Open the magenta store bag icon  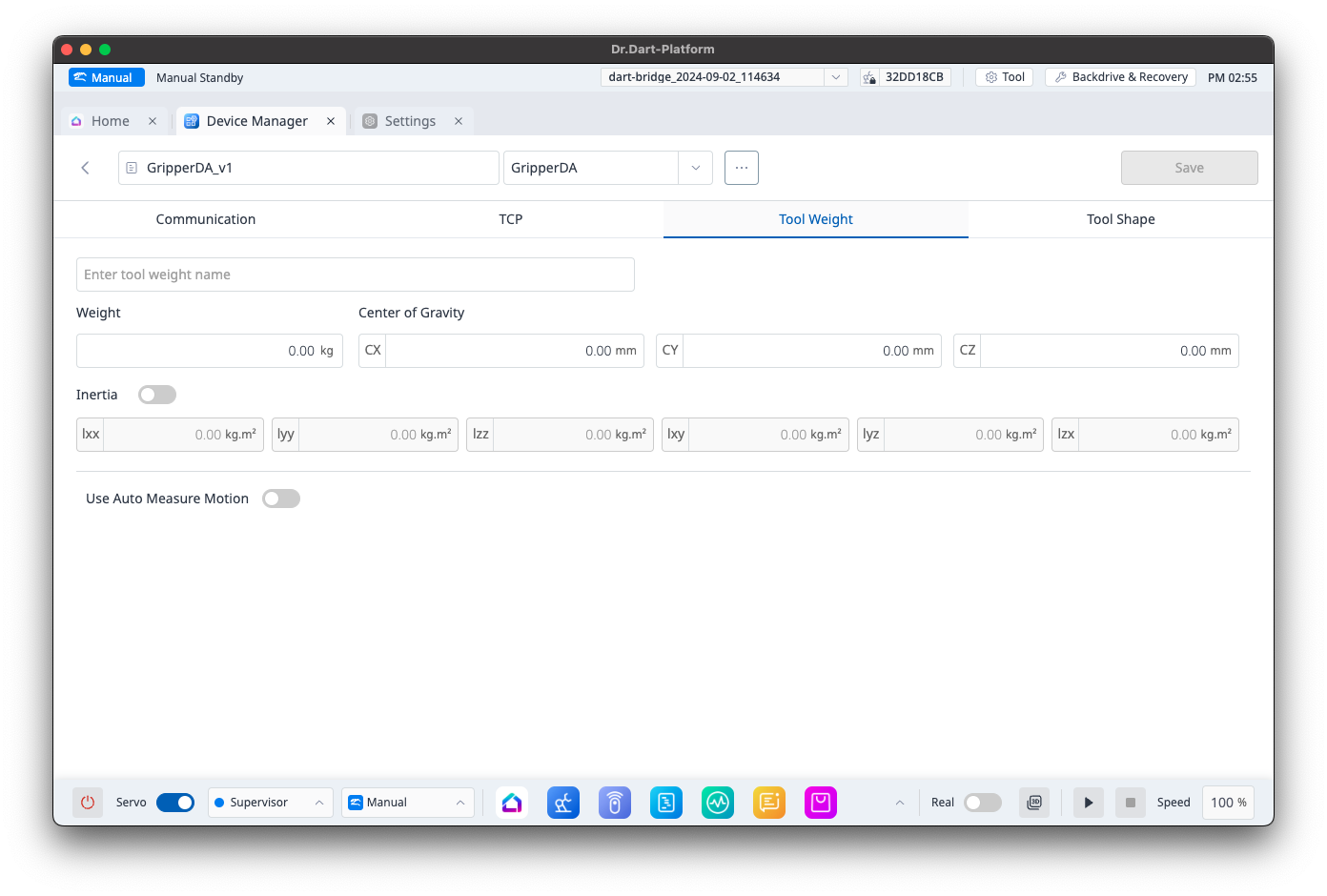click(821, 803)
